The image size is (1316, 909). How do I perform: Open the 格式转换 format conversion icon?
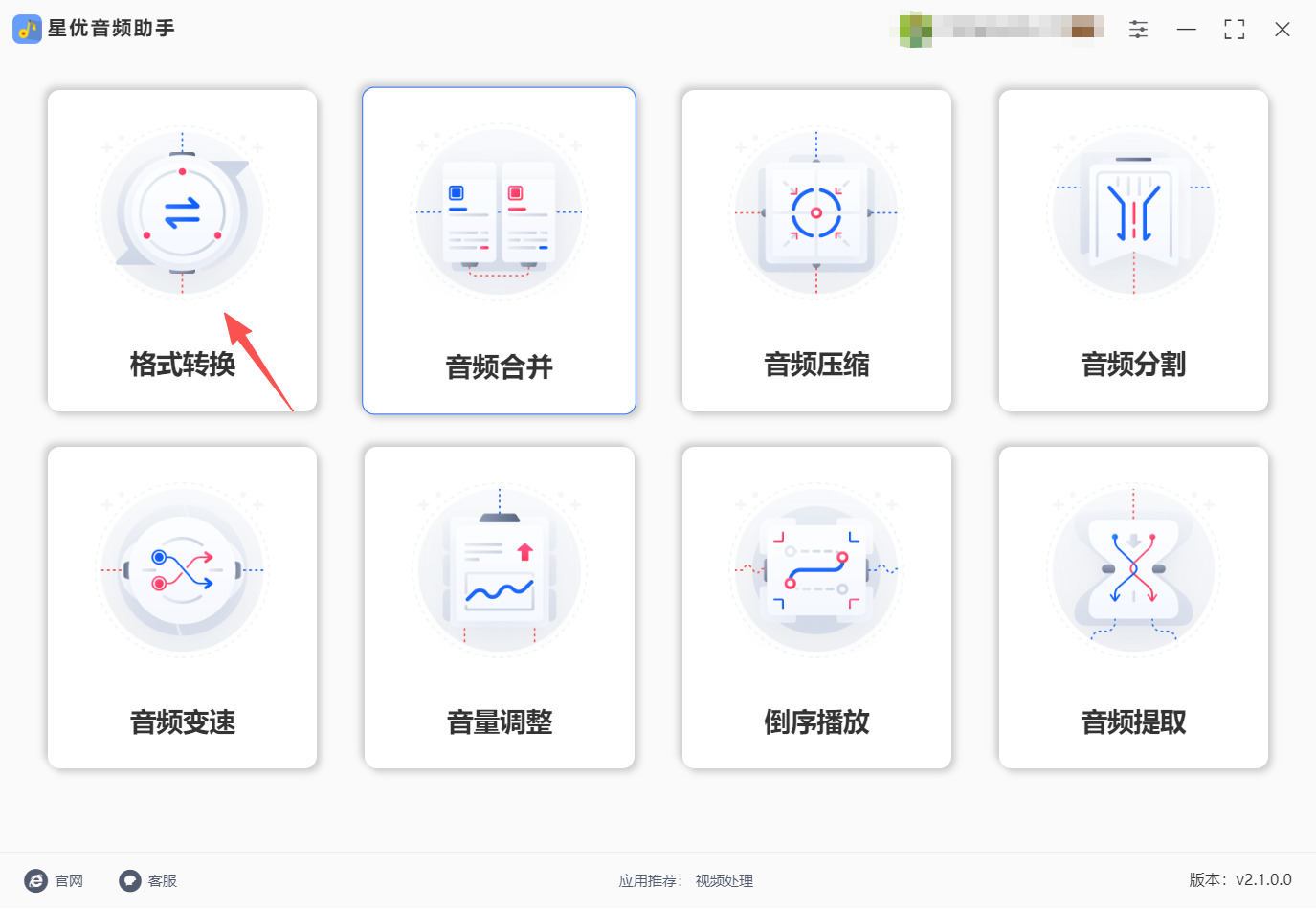pyautogui.click(x=182, y=213)
